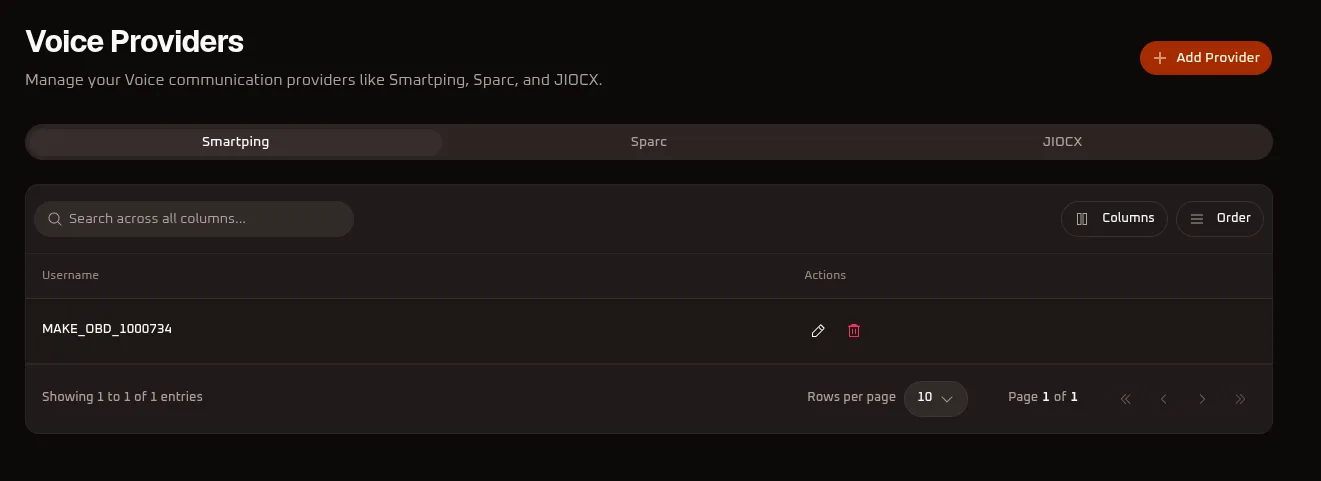The image size is (1321, 481).
Task: Click the columns icon beside Columns label
Action: coord(1082,219)
